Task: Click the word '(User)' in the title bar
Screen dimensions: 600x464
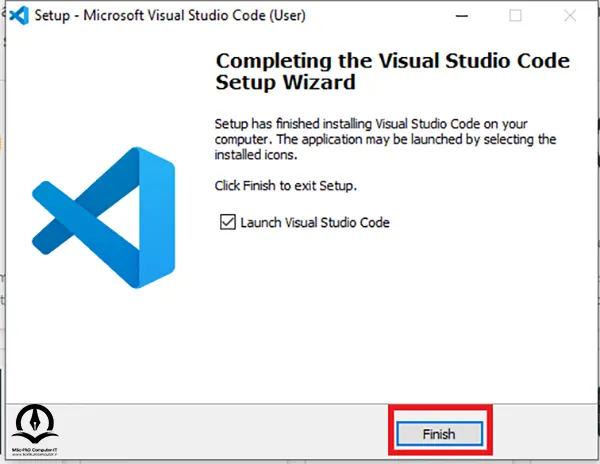Action: click(x=287, y=16)
